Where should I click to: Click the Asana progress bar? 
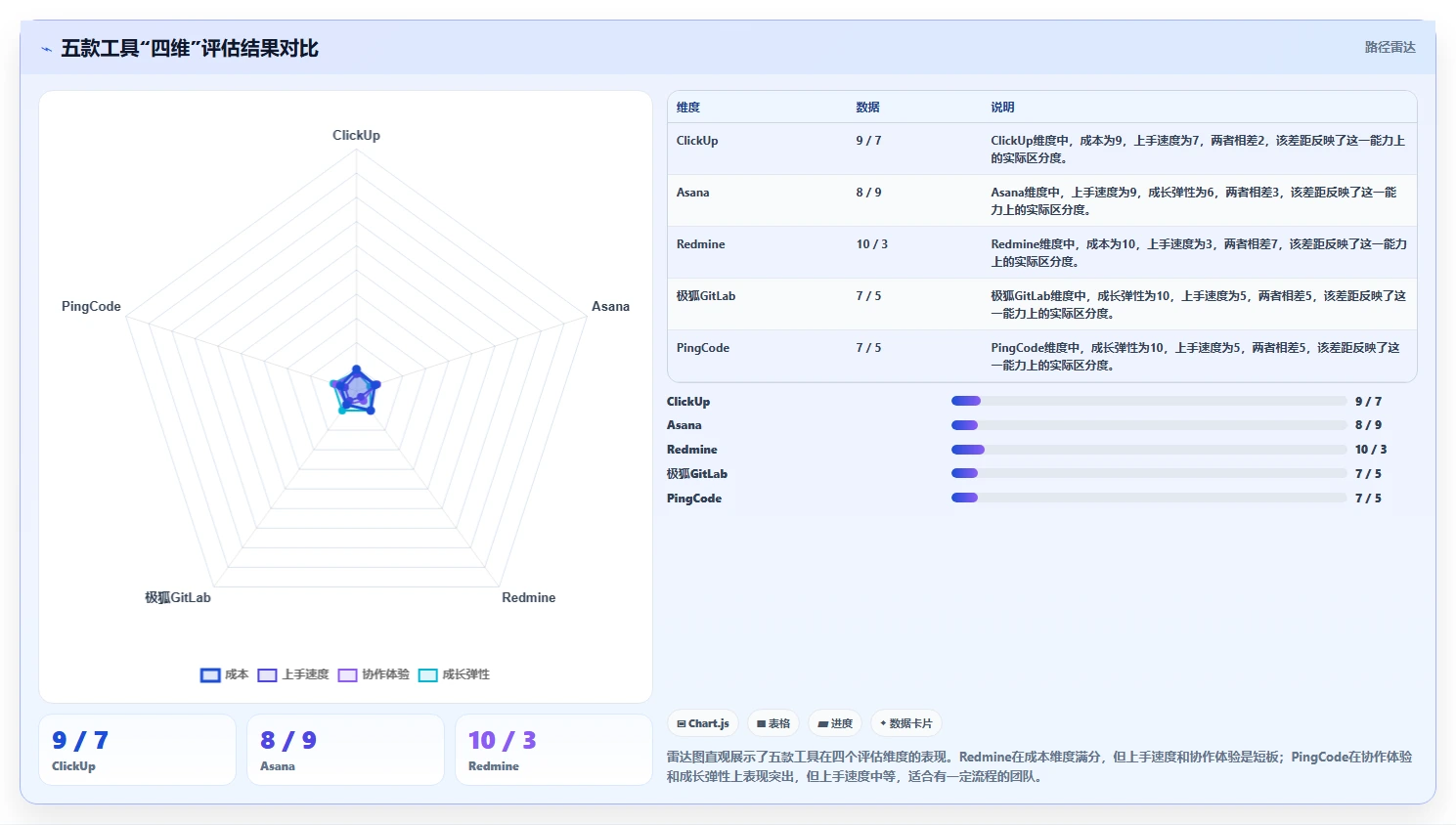point(1149,425)
